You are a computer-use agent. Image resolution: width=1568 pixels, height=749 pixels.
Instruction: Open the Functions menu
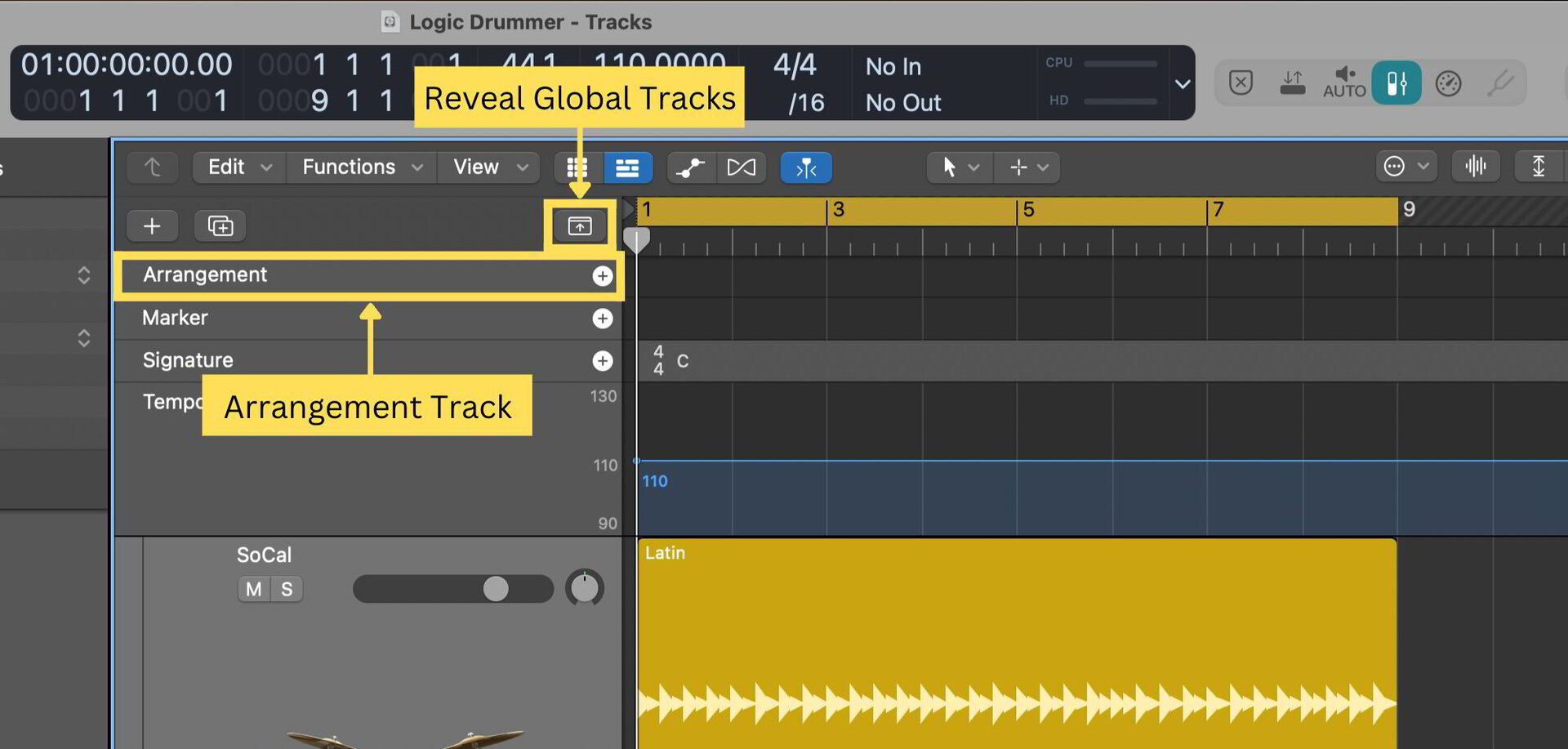pyautogui.click(x=359, y=167)
